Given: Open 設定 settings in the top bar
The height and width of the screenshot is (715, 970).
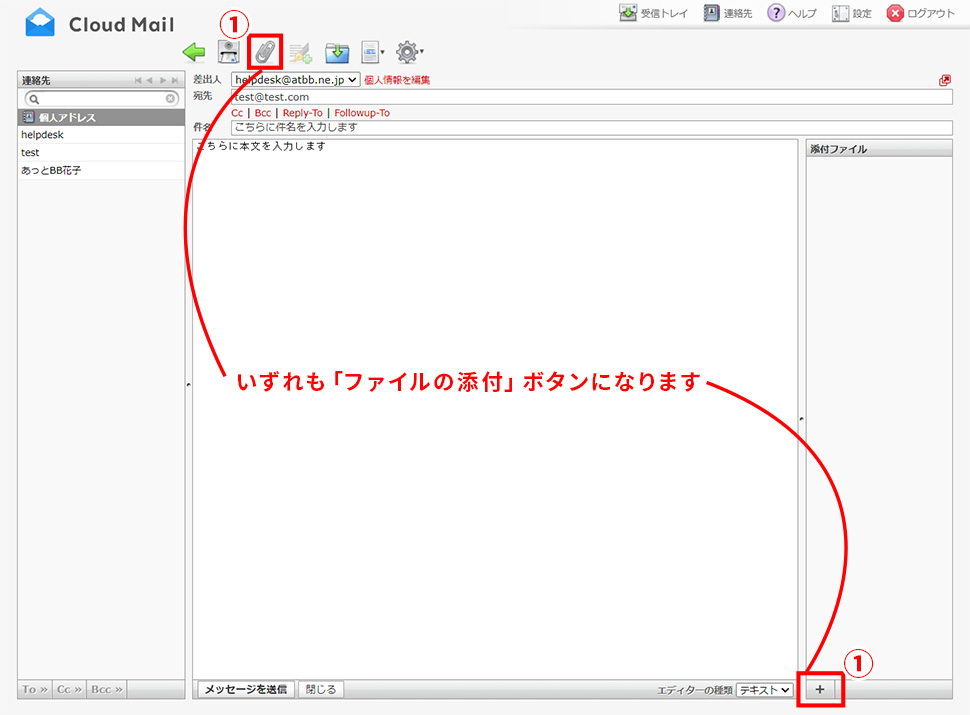Looking at the screenshot, I should pyautogui.click(x=852, y=14).
